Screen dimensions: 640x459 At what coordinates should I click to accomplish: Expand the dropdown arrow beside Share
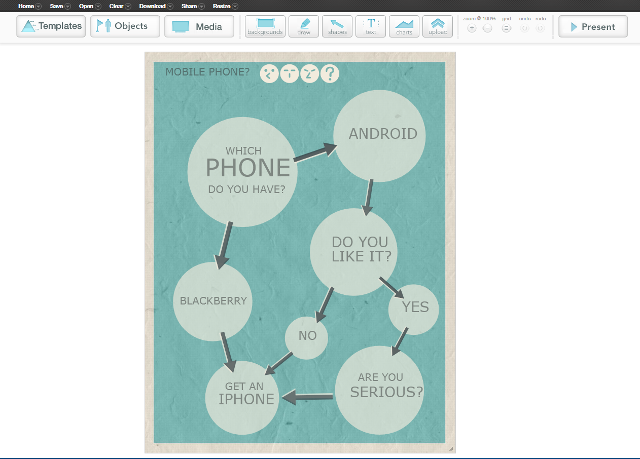point(202,7)
